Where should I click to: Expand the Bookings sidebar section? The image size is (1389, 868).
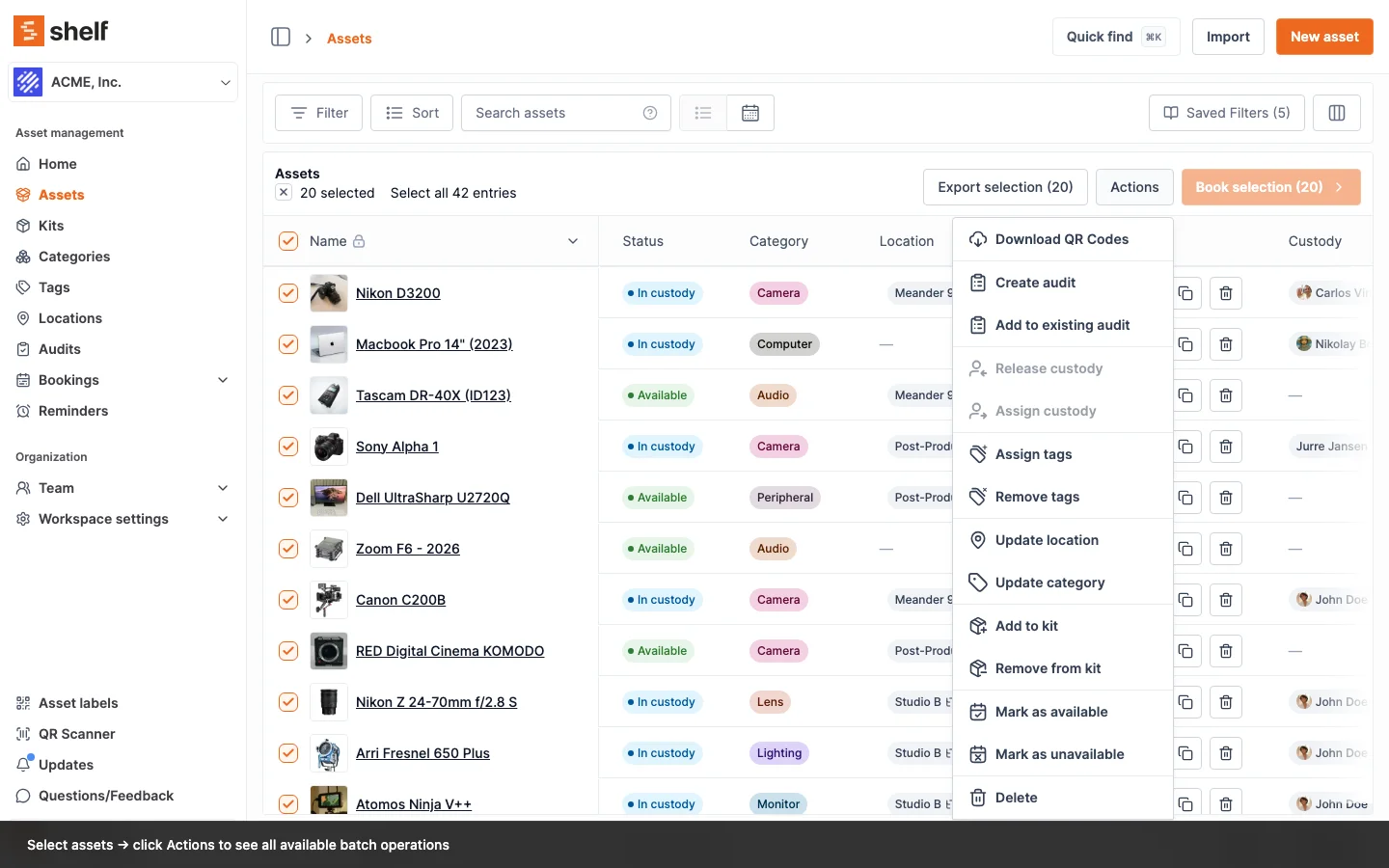[x=223, y=380]
